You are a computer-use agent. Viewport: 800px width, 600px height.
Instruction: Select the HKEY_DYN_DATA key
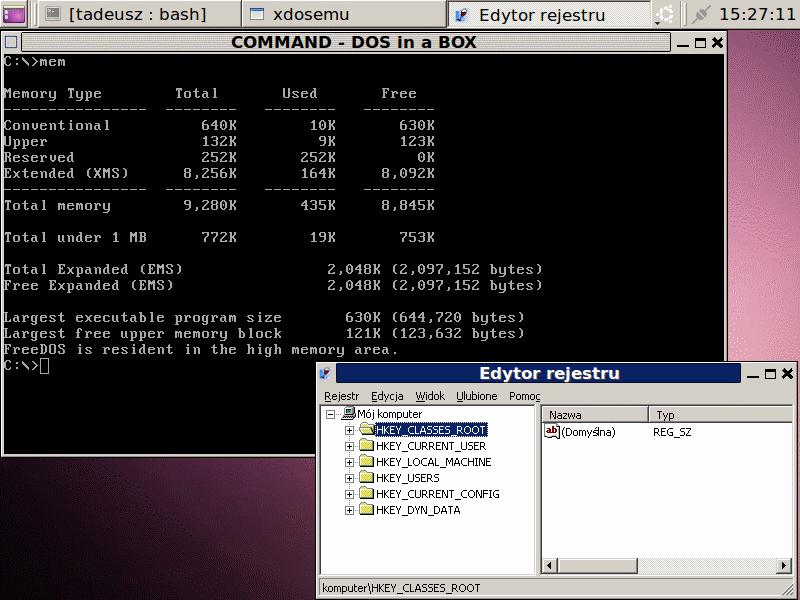coord(418,510)
